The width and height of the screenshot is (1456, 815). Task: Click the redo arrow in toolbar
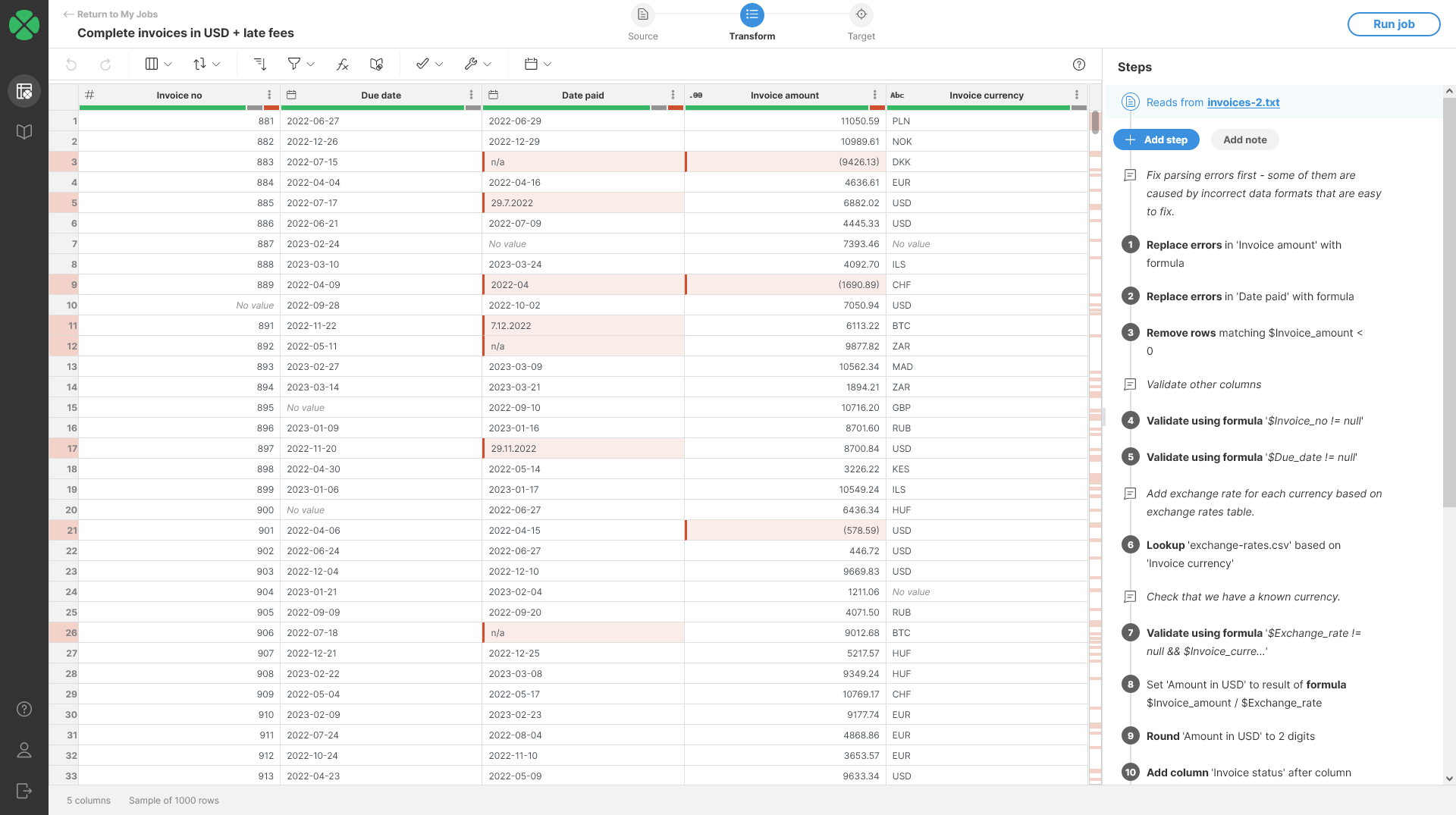pyautogui.click(x=105, y=64)
